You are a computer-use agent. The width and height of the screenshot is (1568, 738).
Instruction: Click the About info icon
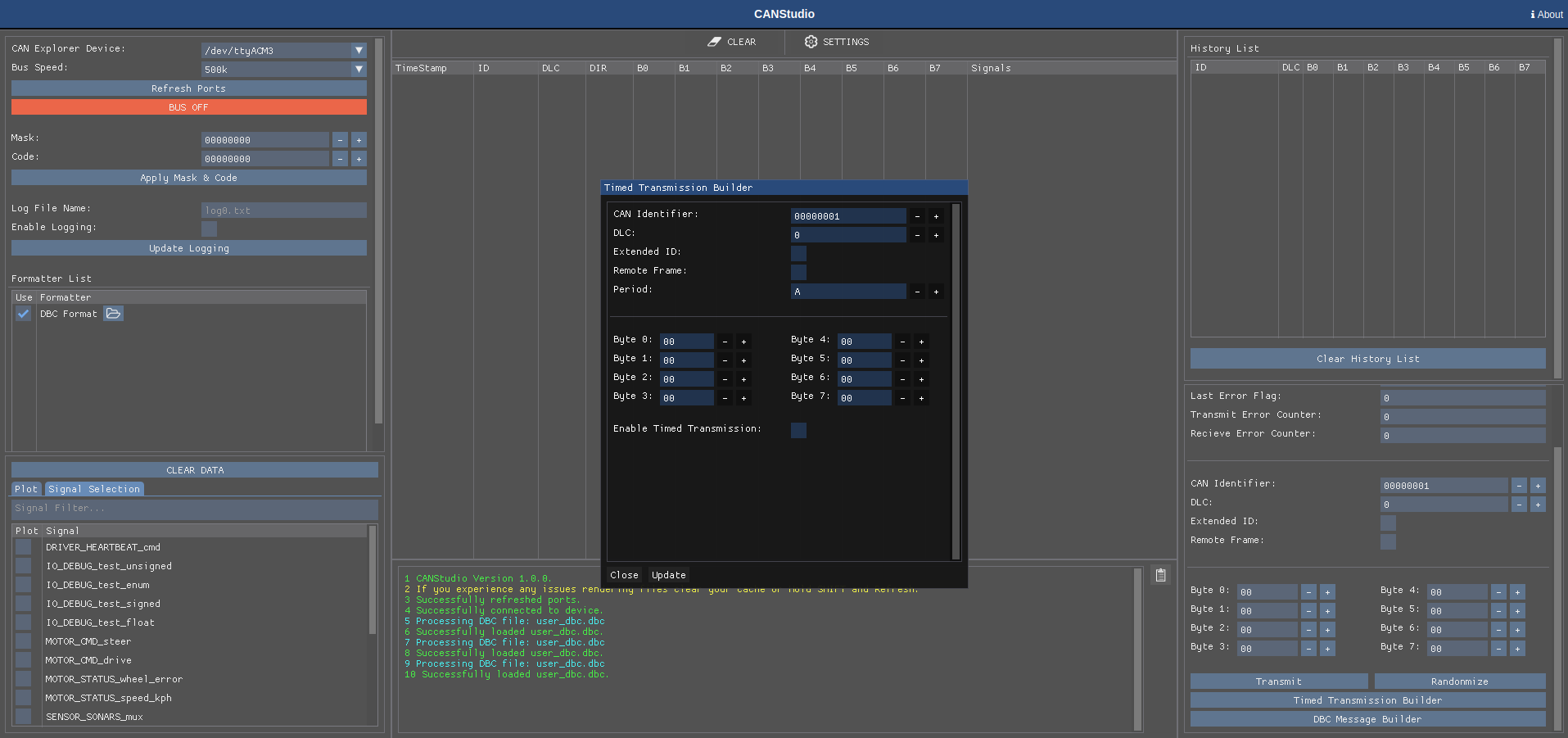(x=1532, y=15)
